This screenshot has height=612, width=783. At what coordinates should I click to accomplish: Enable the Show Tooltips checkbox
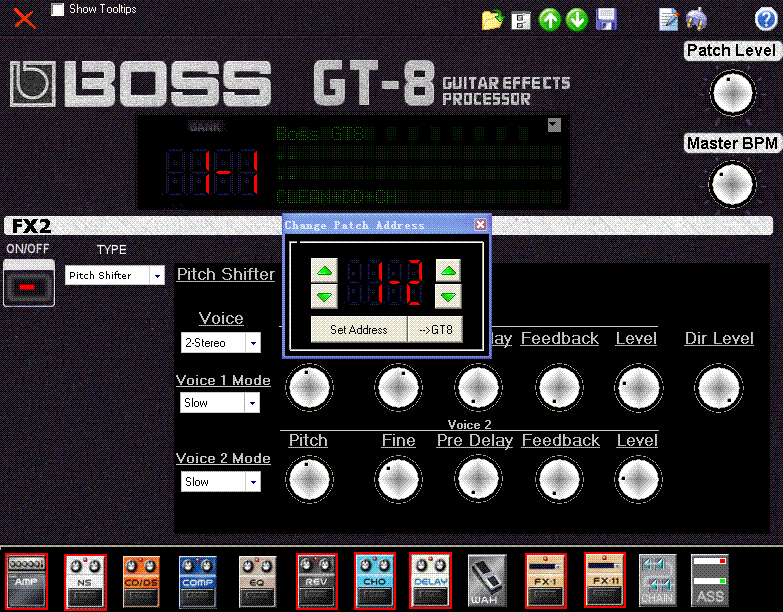57,9
